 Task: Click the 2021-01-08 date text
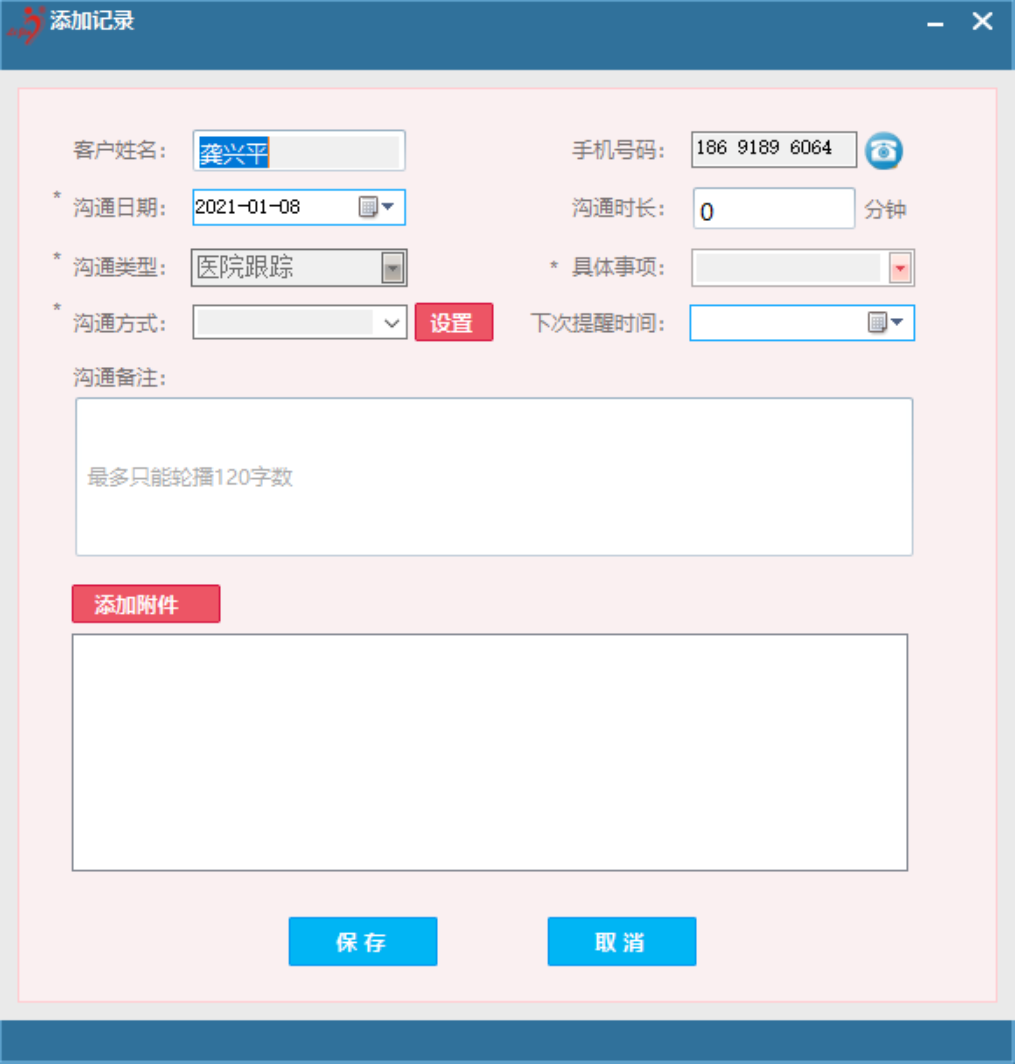pyautogui.click(x=248, y=207)
